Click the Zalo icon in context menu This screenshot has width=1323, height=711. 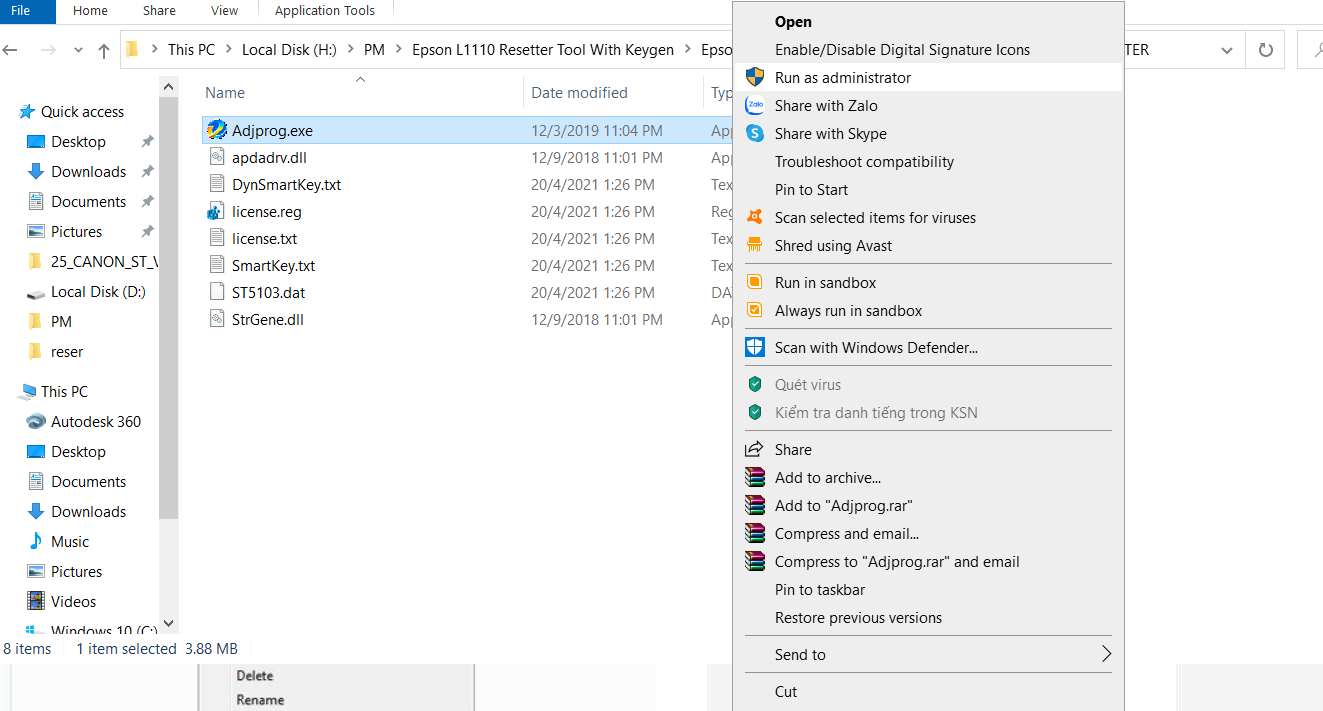click(x=755, y=106)
